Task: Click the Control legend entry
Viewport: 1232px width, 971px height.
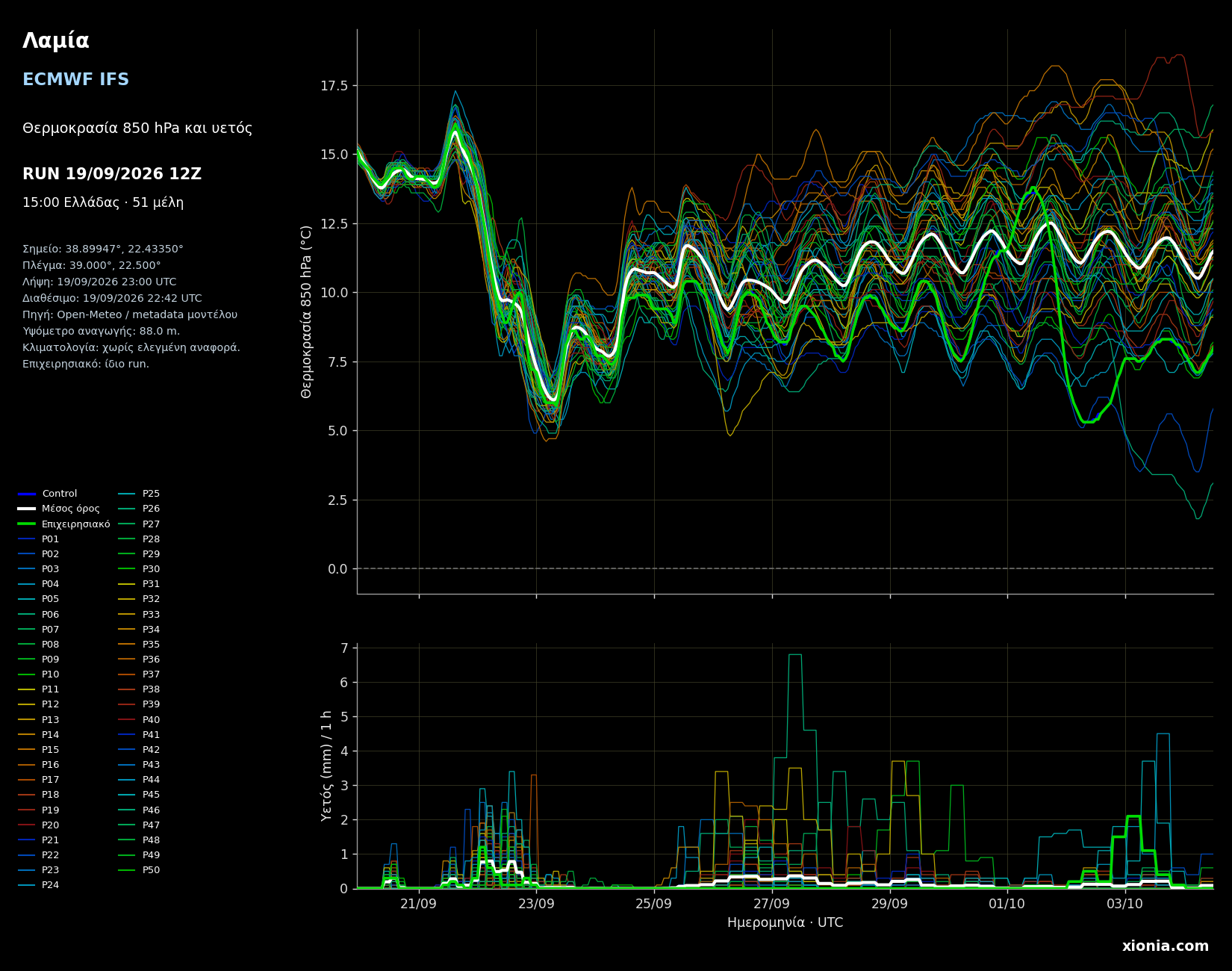Action: (48, 494)
